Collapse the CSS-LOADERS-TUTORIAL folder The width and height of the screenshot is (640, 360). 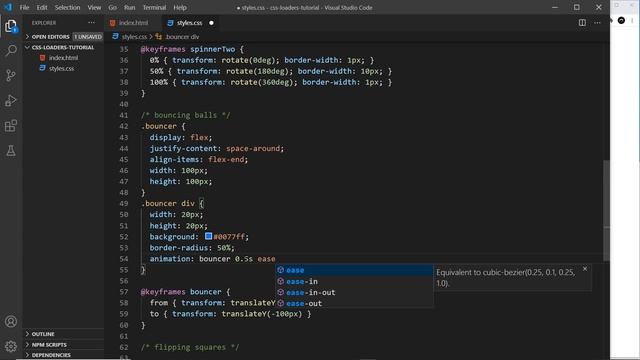click(63, 47)
